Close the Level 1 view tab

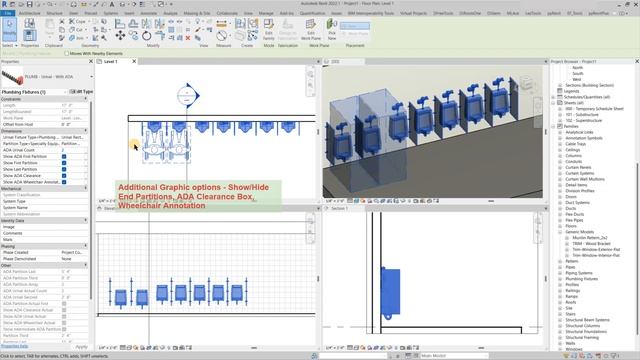pyautogui.click(x=134, y=61)
